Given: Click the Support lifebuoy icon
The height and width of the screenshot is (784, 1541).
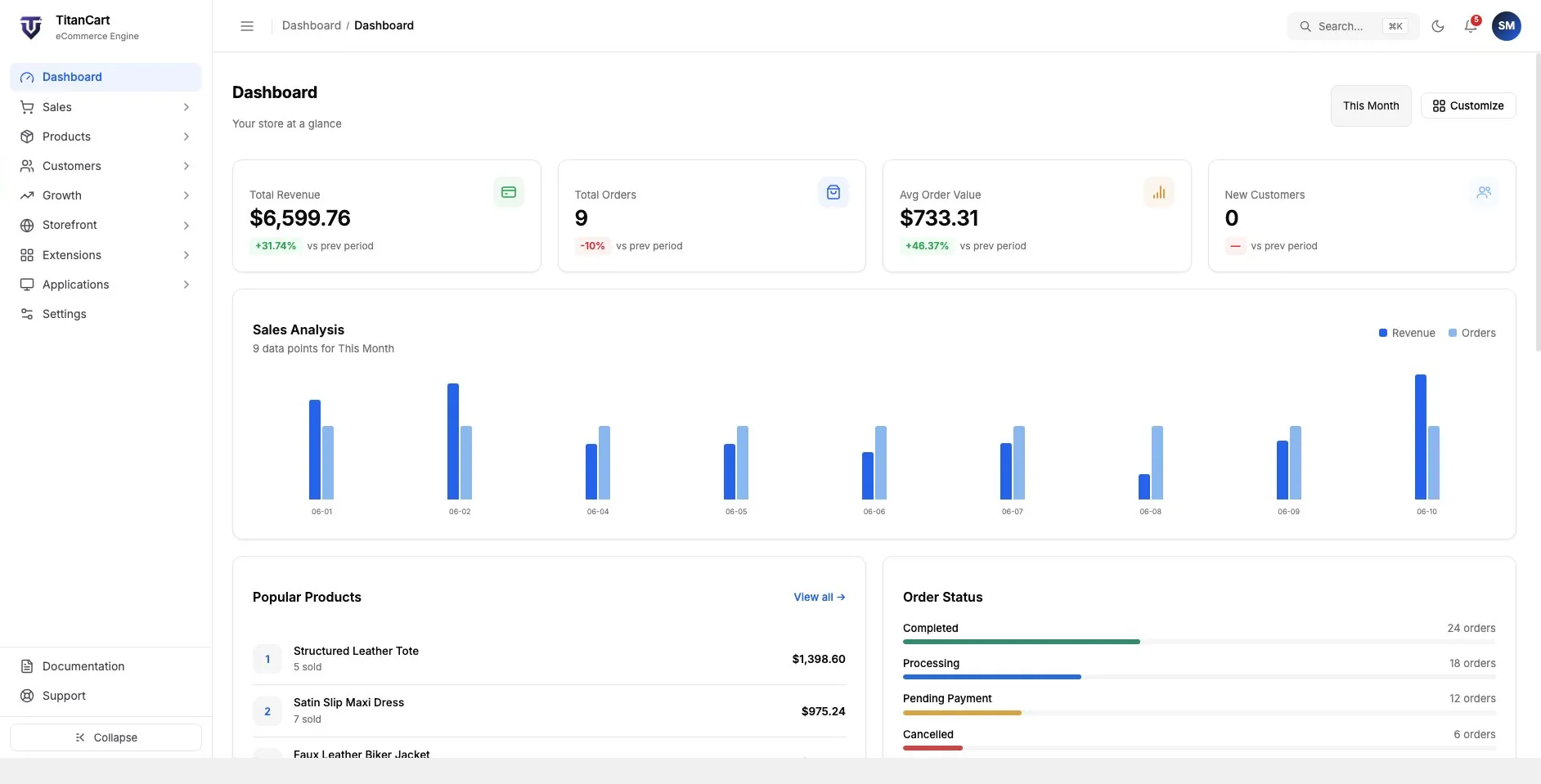Looking at the screenshot, I should coord(27,696).
